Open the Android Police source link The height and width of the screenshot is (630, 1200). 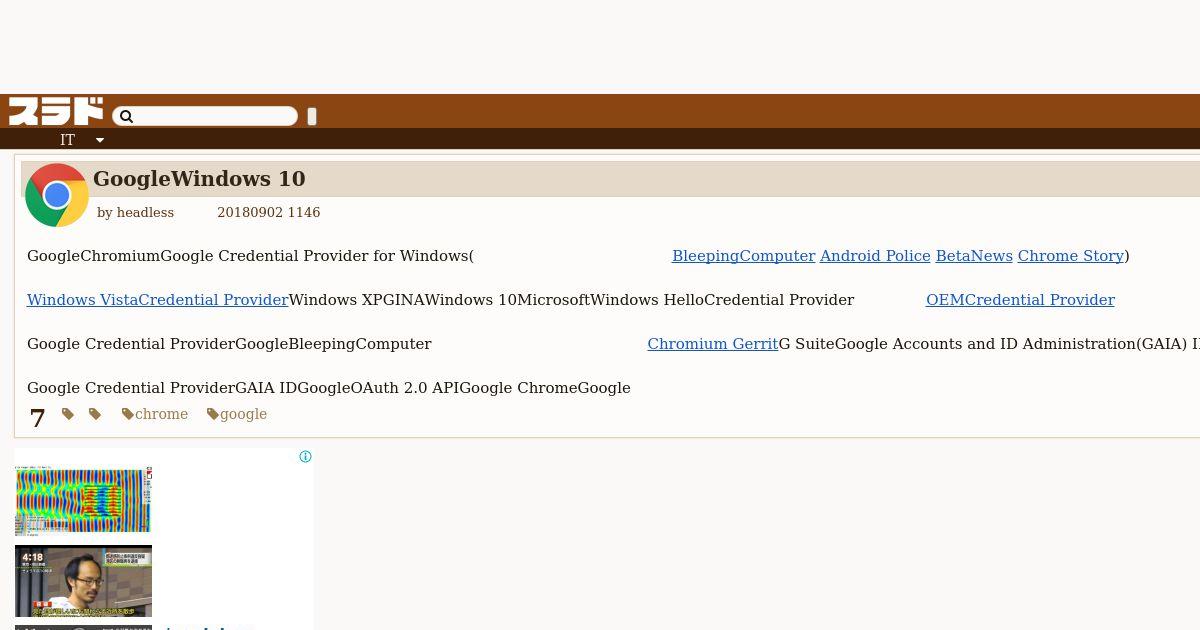tap(875, 256)
